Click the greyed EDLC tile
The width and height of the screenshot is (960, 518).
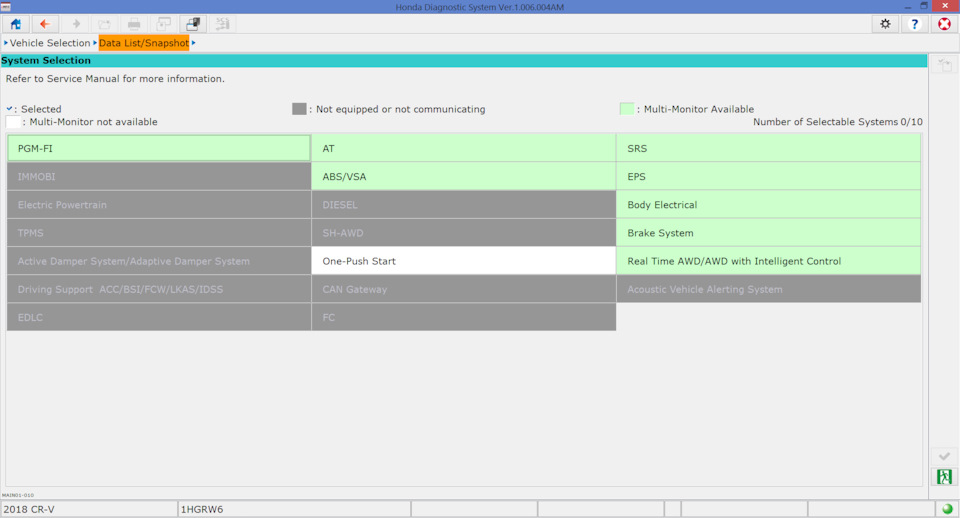pyautogui.click(x=159, y=317)
